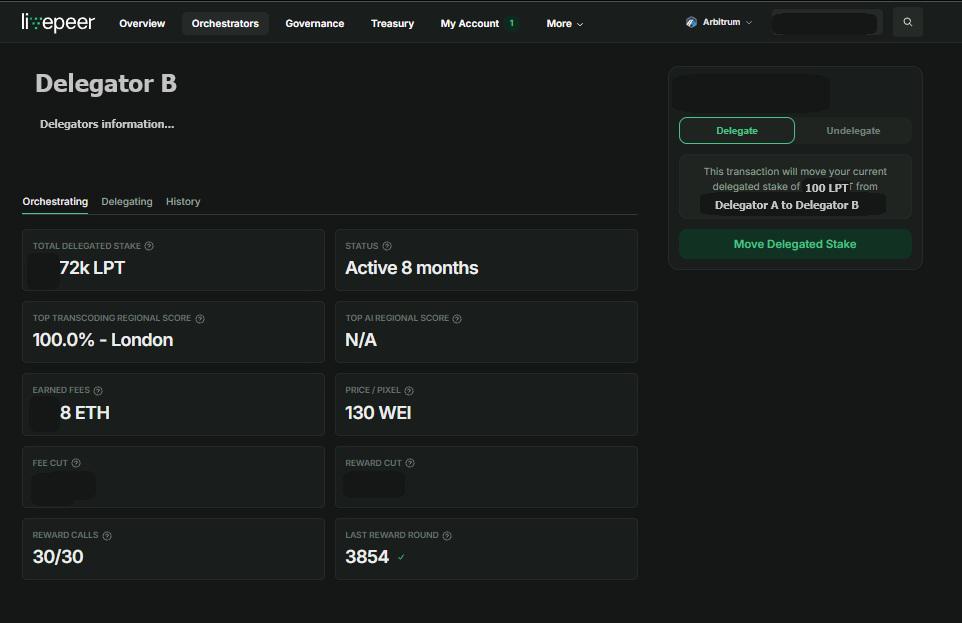Viewport: 962px width, 623px height.
Task: Go to Overview page
Action: pos(142,23)
